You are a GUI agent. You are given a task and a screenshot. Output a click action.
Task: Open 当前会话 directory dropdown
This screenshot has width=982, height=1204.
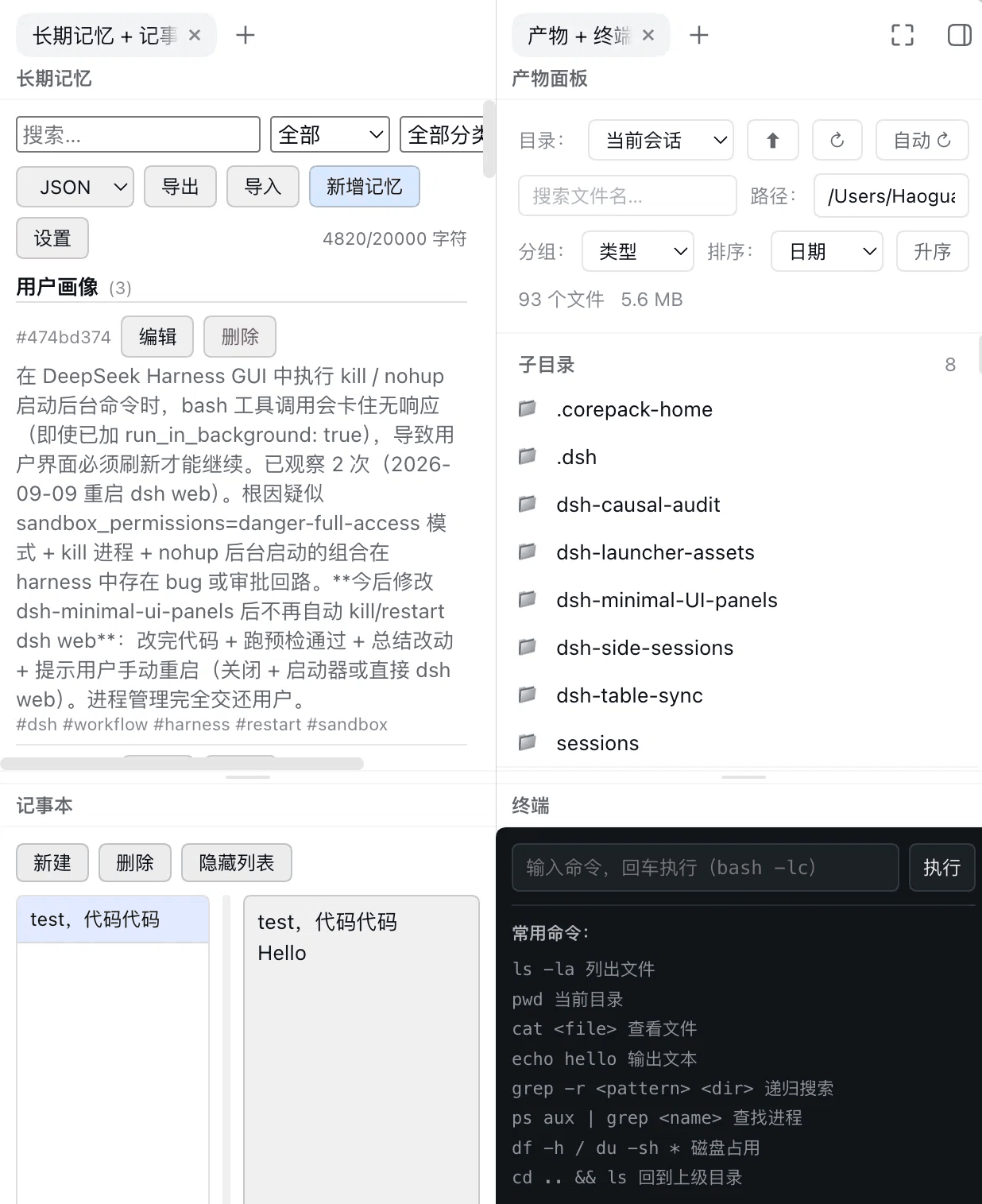tap(661, 141)
